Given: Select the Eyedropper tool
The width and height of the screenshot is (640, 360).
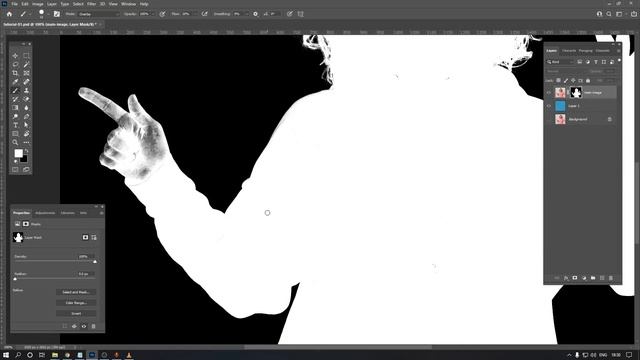Looking at the screenshot, I should tap(15, 82).
